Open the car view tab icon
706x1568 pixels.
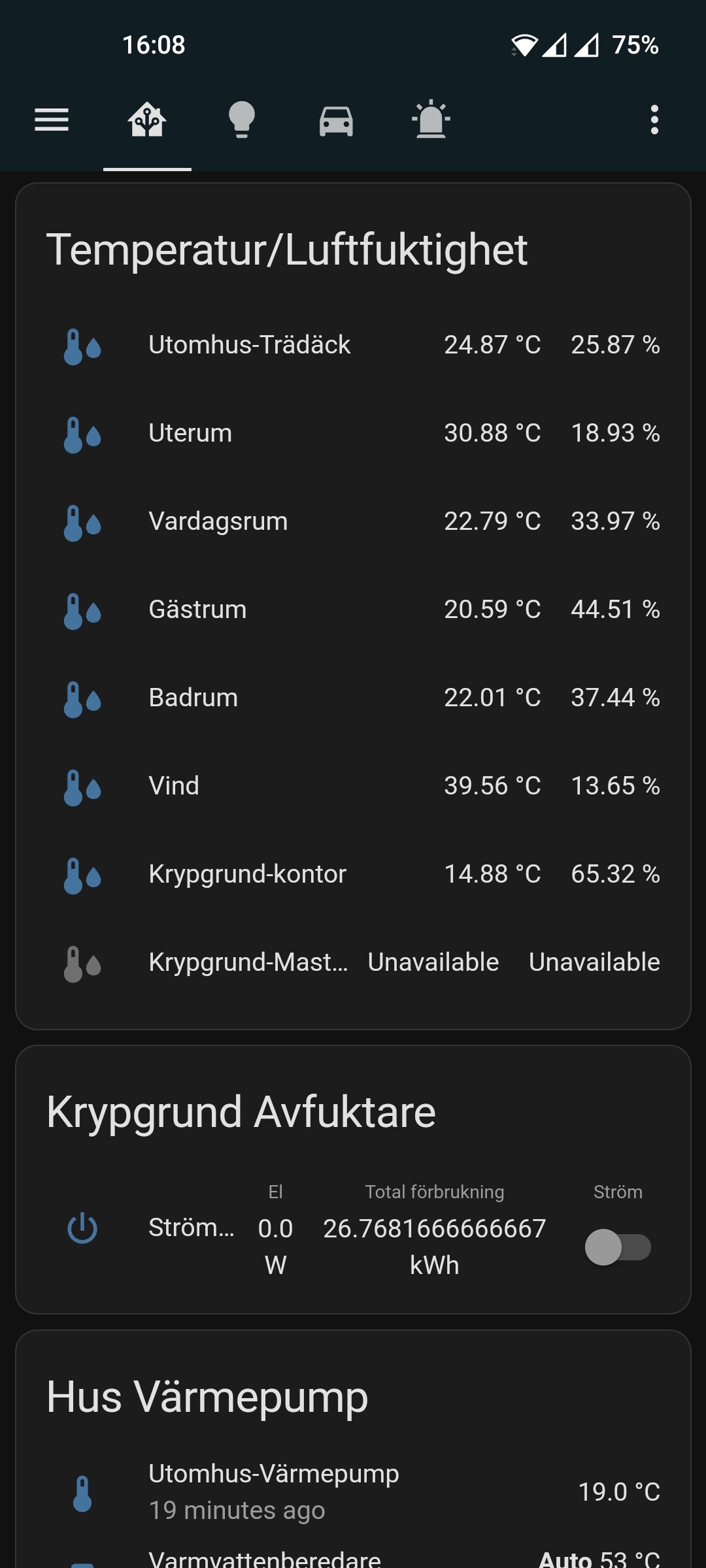point(336,120)
